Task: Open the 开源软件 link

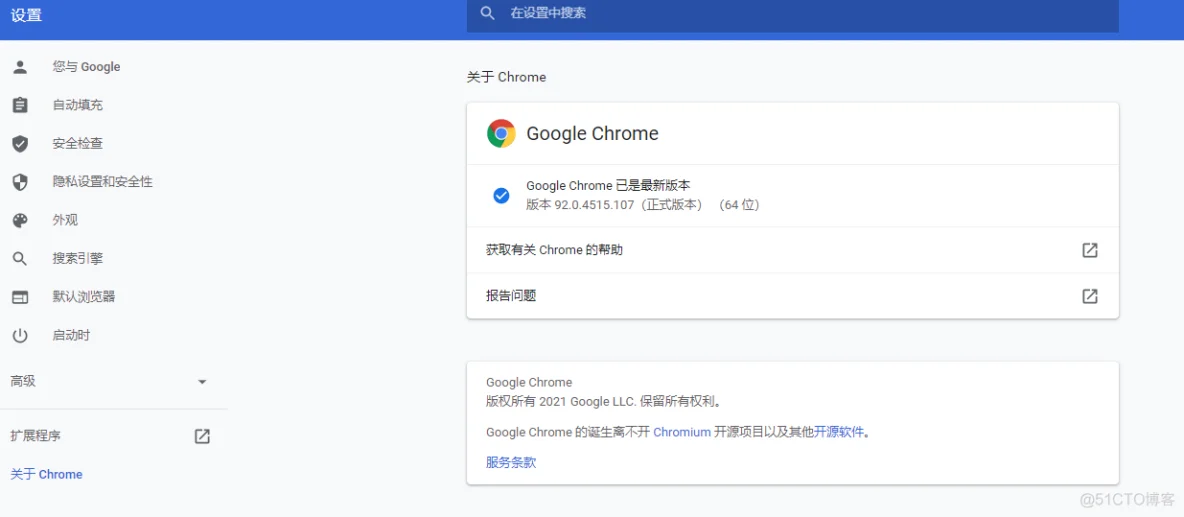Action: (838, 432)
